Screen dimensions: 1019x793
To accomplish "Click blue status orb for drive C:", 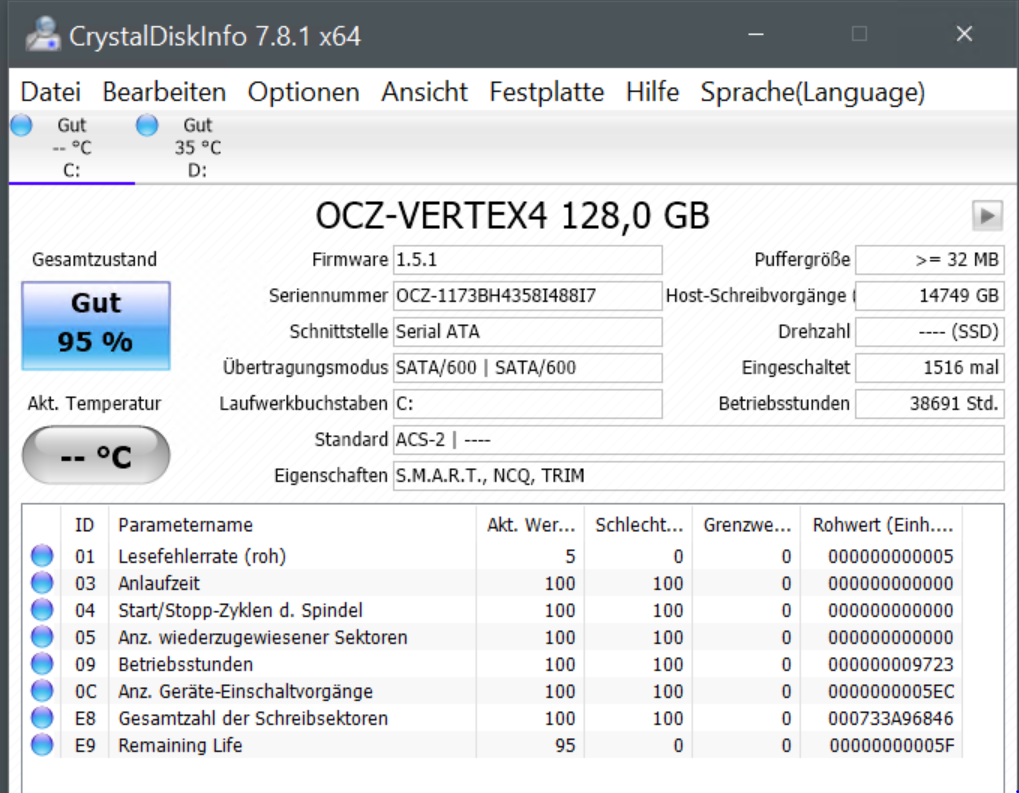I will (x=21, y=125).
